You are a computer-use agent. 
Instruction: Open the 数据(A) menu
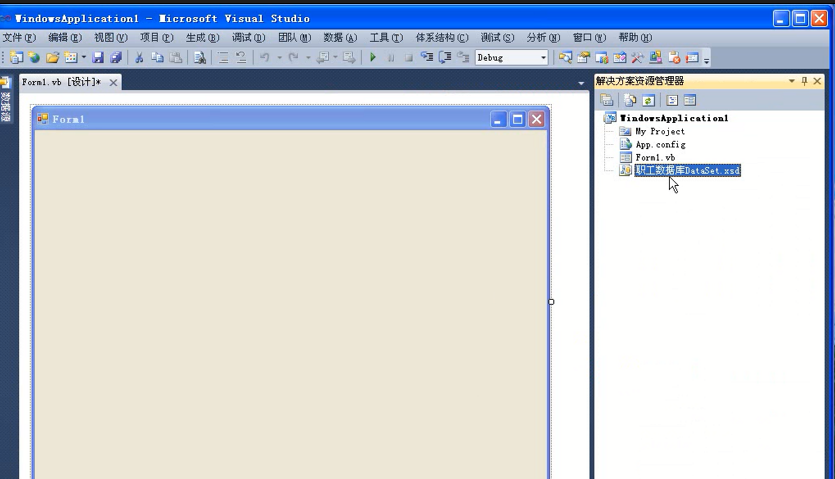tap(340, 38)
